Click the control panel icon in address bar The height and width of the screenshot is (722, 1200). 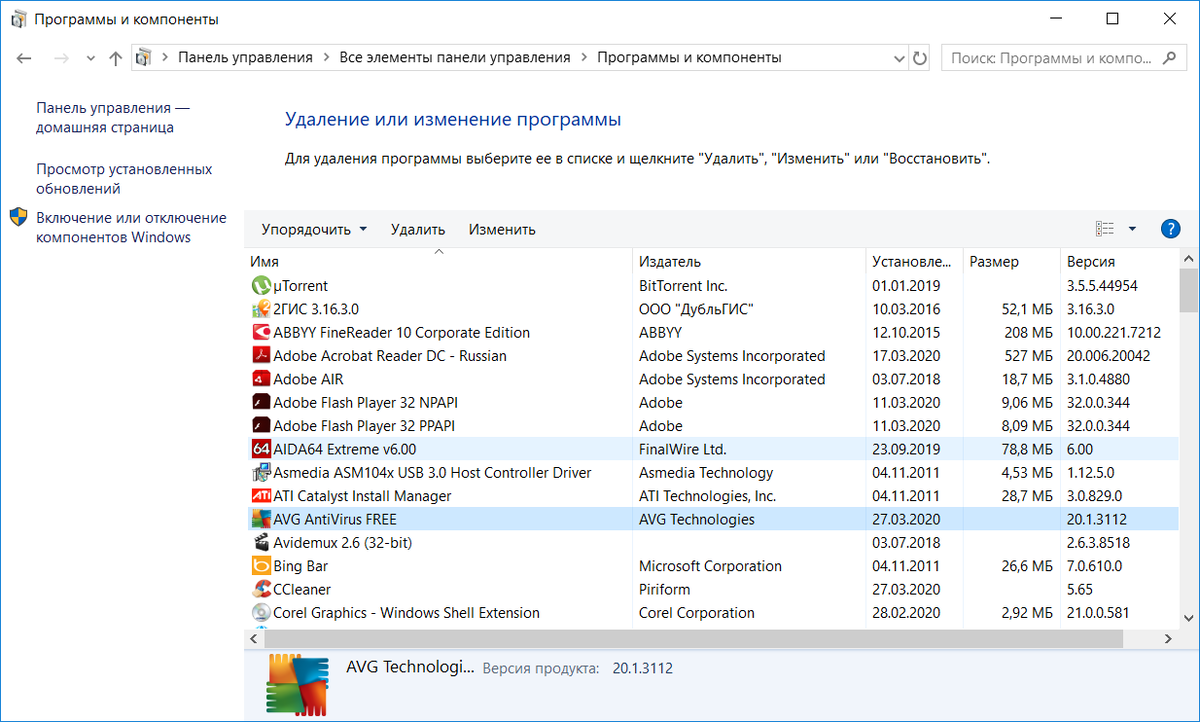click(x=143, y=58)
